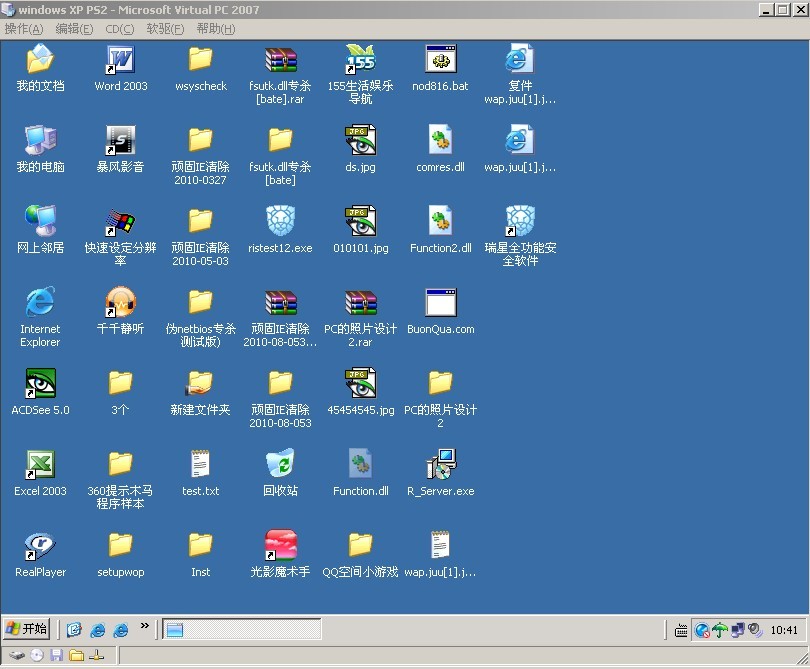810x669 pixels.
Task: Click the Recycle Bin icon
Action: pos(280,465)
